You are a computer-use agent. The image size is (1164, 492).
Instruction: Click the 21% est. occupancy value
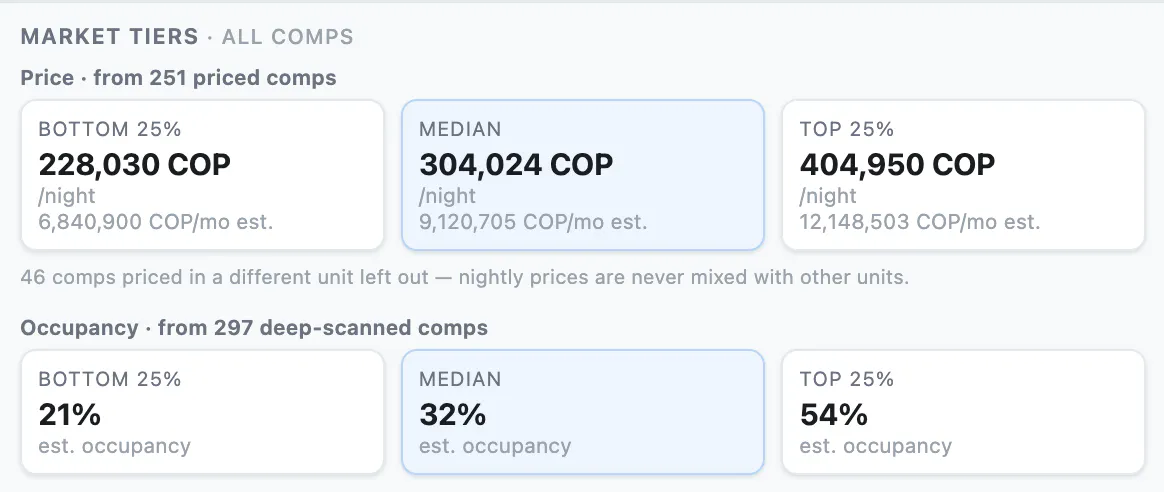click(70, 415)
